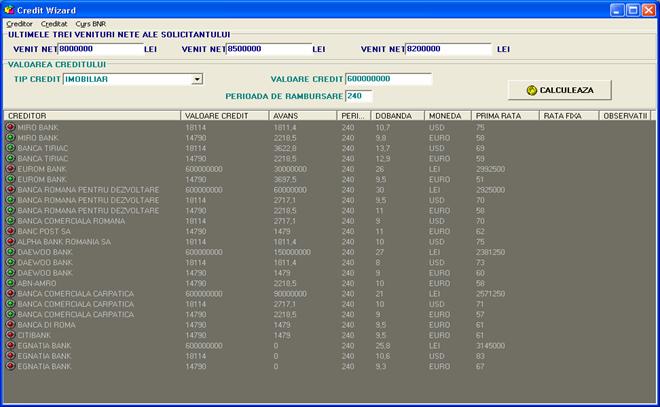Click icon of BANCA ROMANA PENTRU DEZVOLTARE EURO row
Screen dimensions: 660x407
[11, 210]
